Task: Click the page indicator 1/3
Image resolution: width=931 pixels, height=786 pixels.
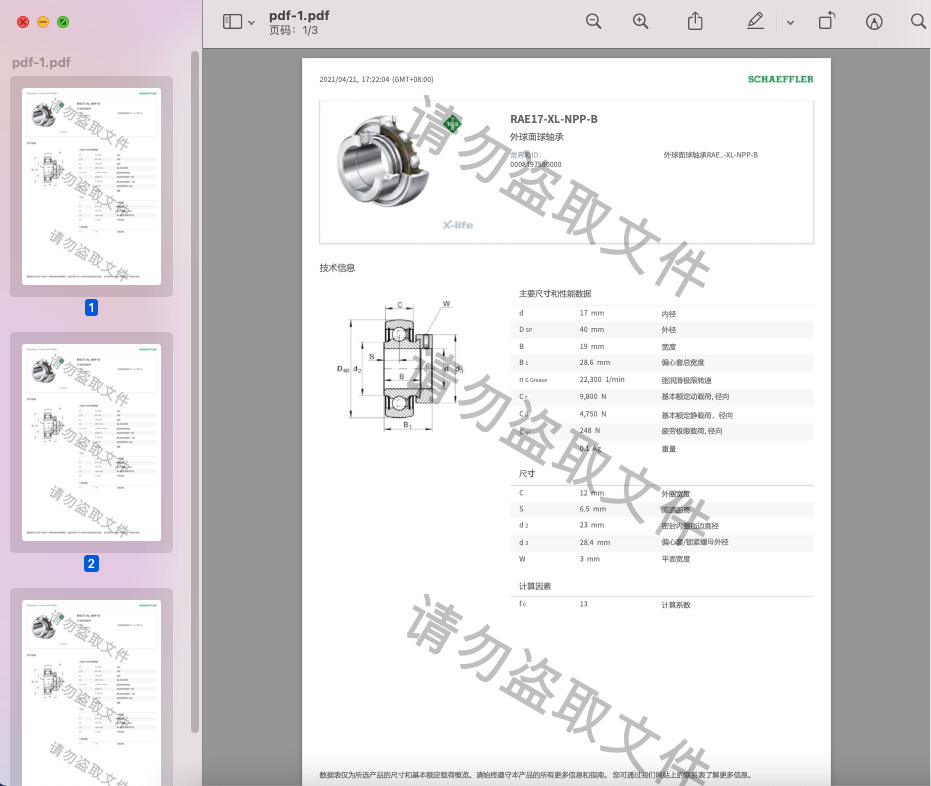Action: (310, 30)
